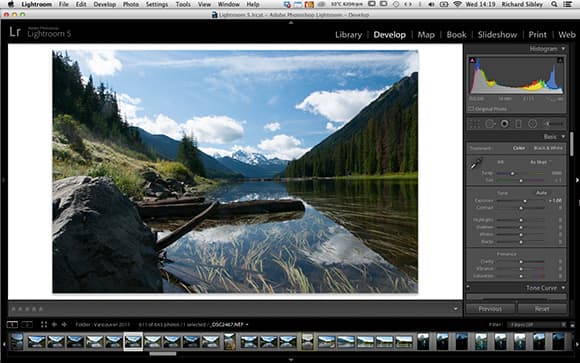The image size is (580, 363).
Task: Click the star rating in toolbar
Action: pos(27,309)
